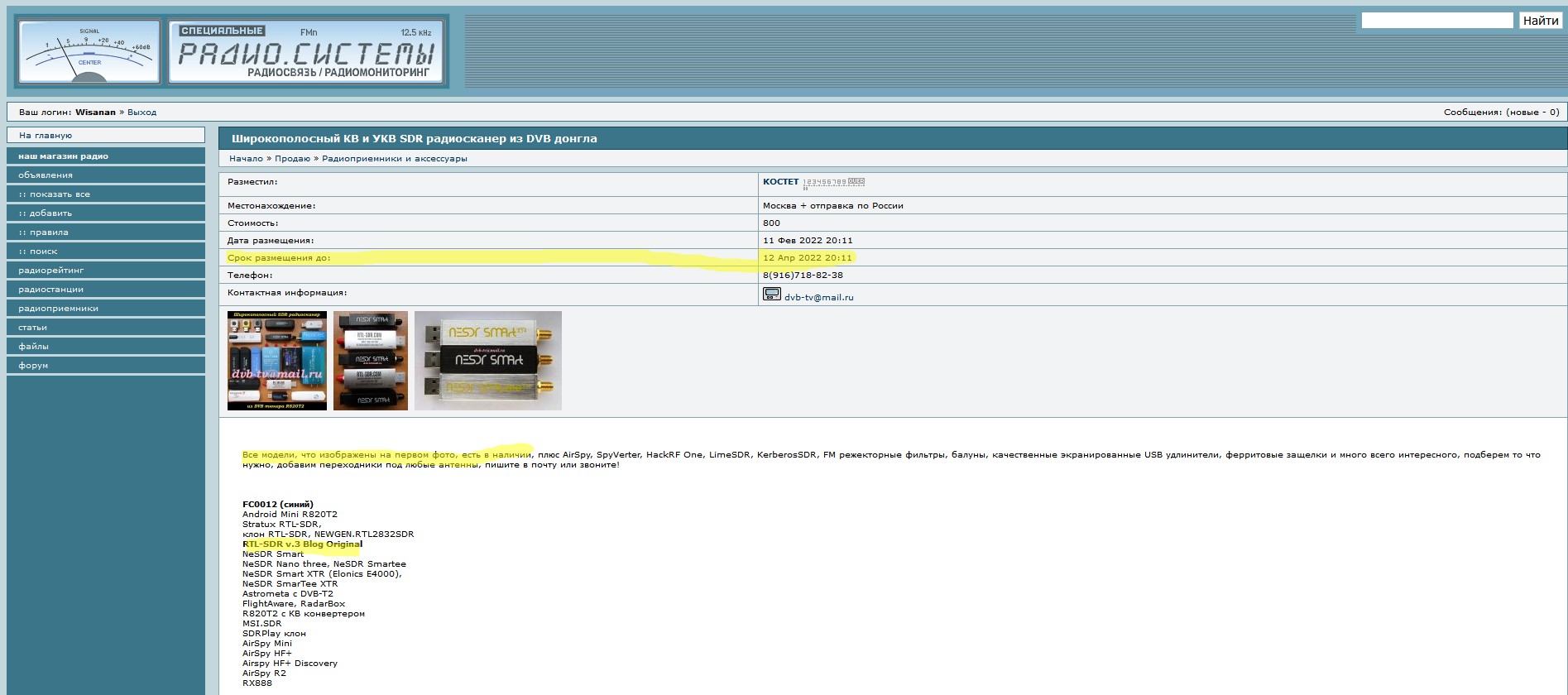Click dvb-tv@mail.ru email link
Image resolution: width=1568 pixels, height=695 pixels.
tap(818, 297)
